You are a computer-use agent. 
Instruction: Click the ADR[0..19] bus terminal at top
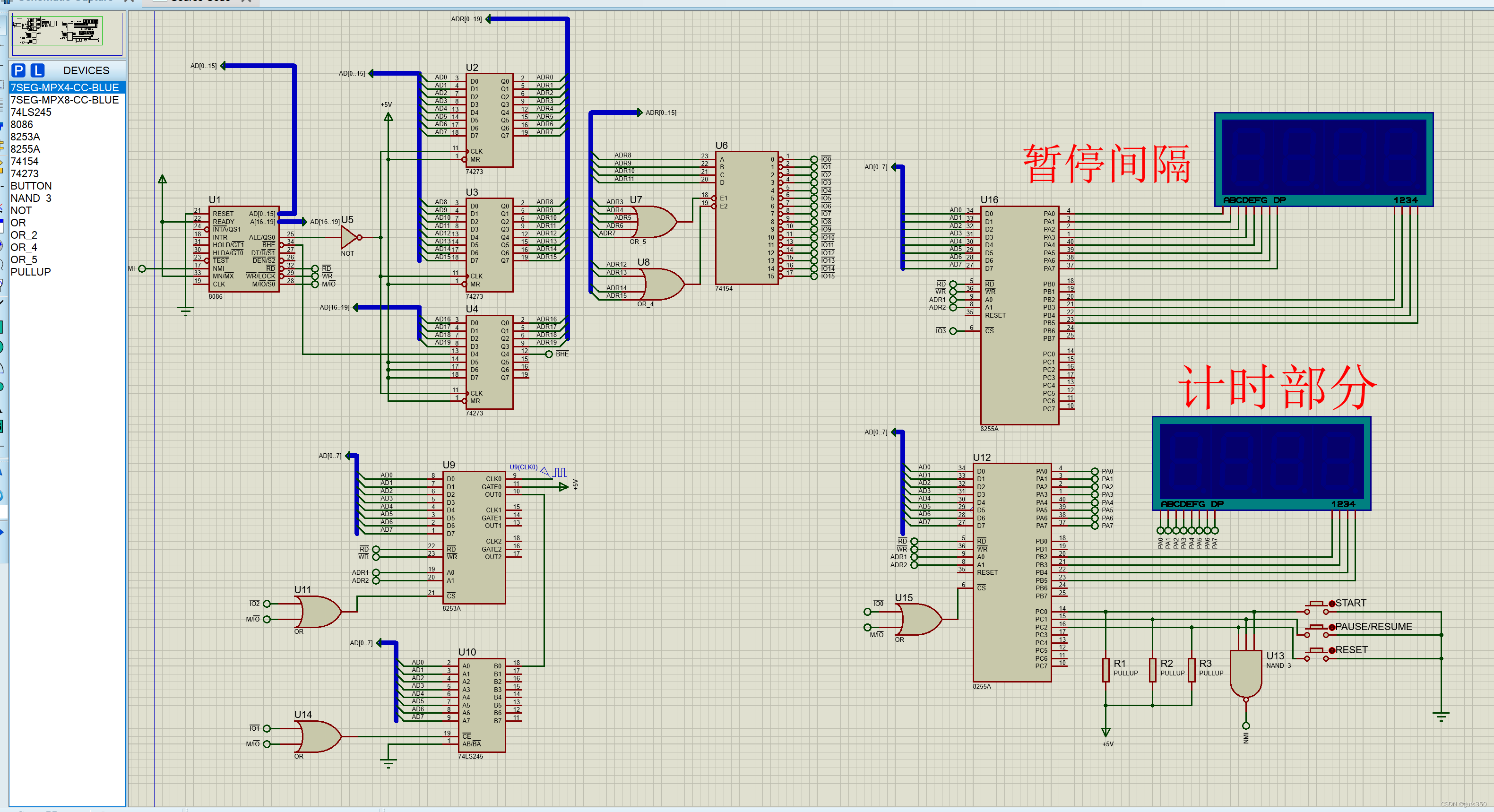[488, 19]
